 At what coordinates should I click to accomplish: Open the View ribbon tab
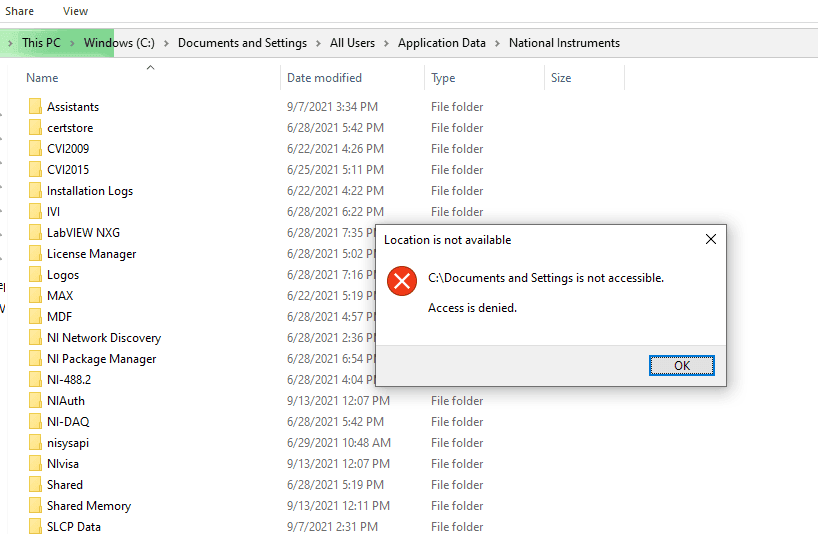[75, 11]
